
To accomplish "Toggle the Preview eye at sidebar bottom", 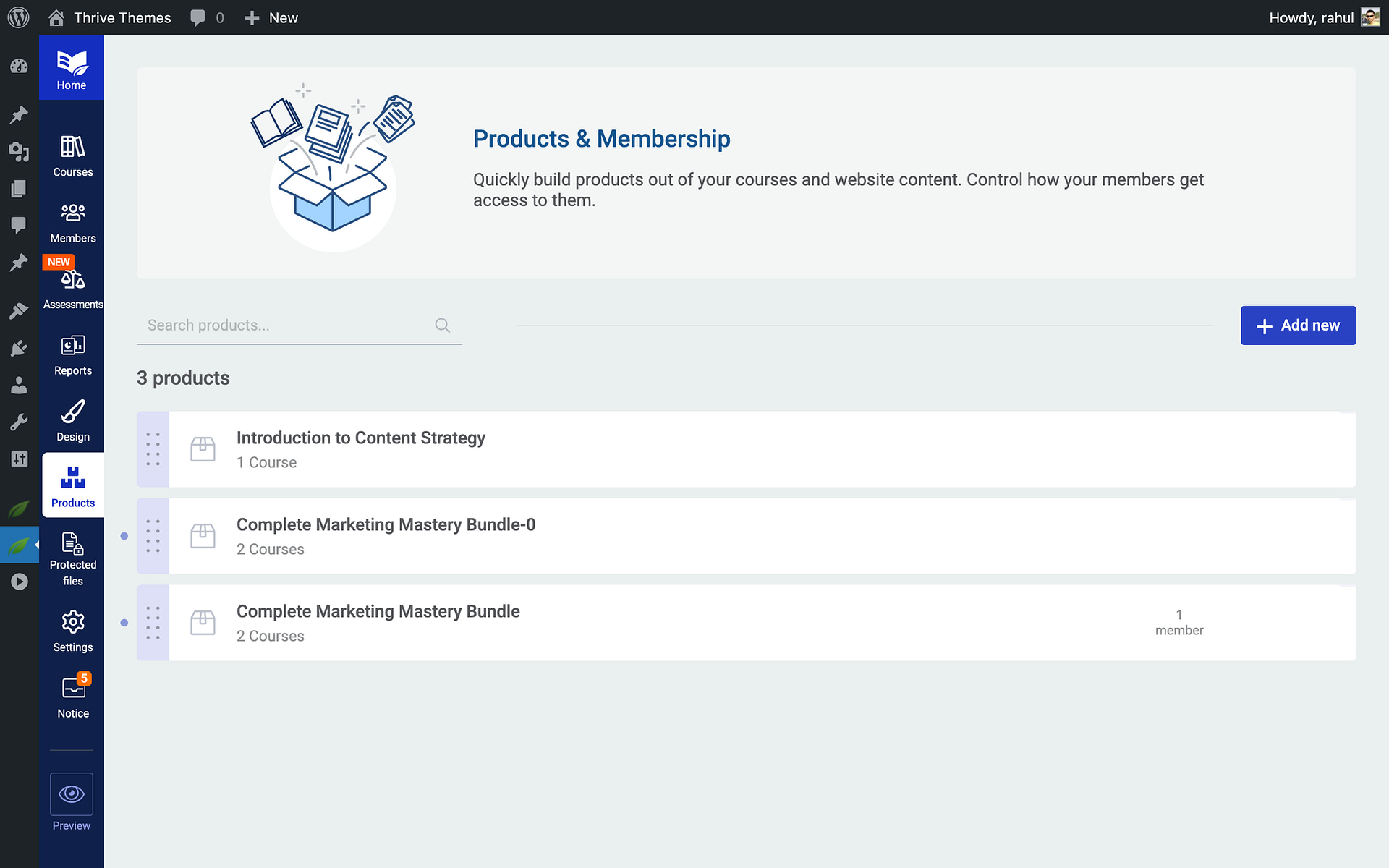I will (x=71, y=793).
